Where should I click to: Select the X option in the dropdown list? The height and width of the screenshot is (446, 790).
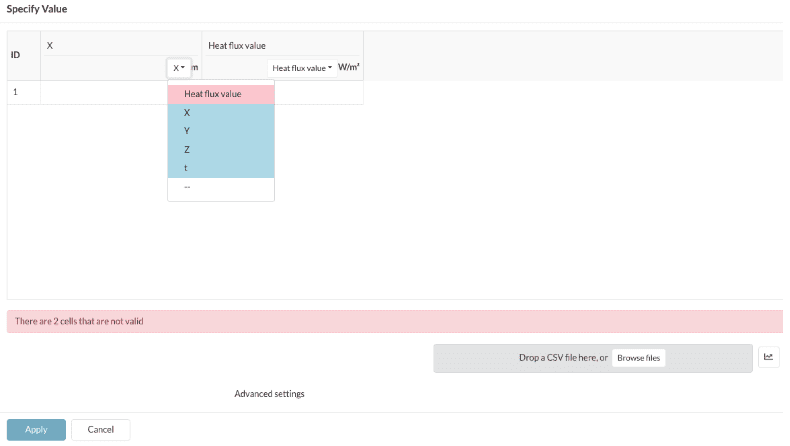click(187, 113)
